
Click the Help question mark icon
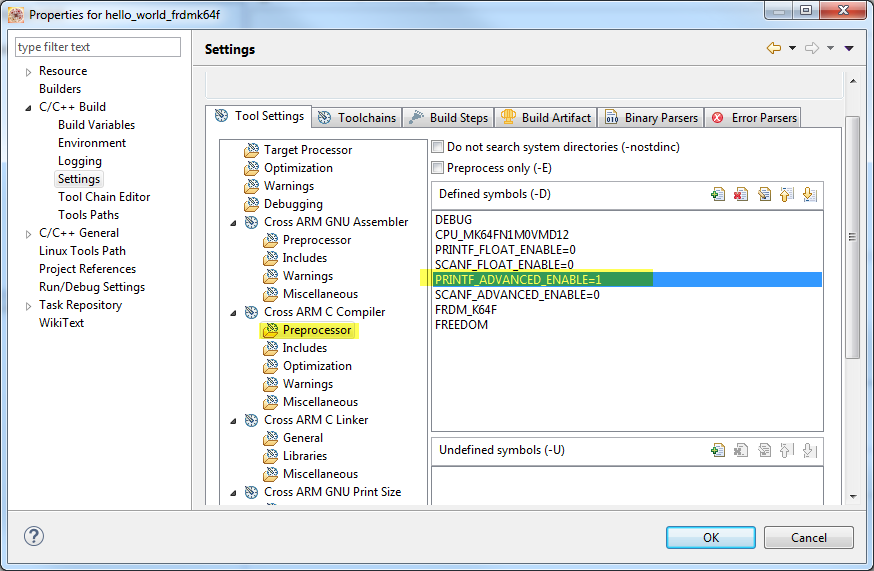(x=34, y=537)
